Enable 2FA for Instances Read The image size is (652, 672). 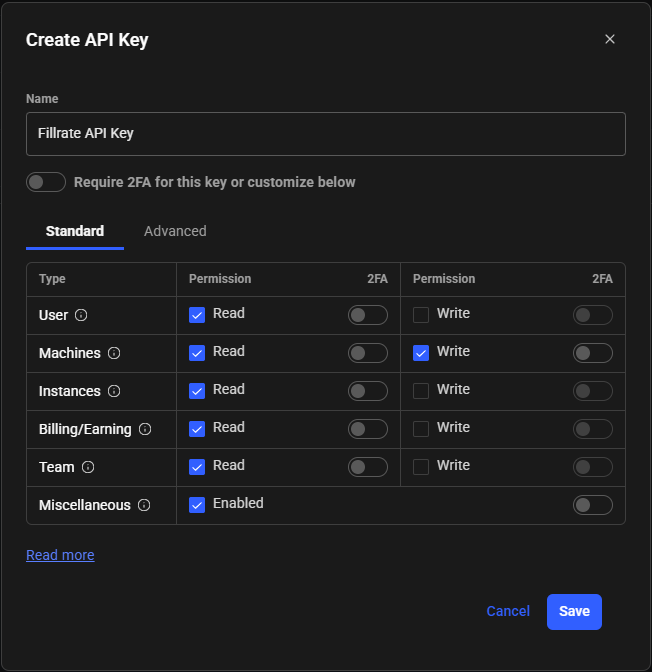coord(368,391)
